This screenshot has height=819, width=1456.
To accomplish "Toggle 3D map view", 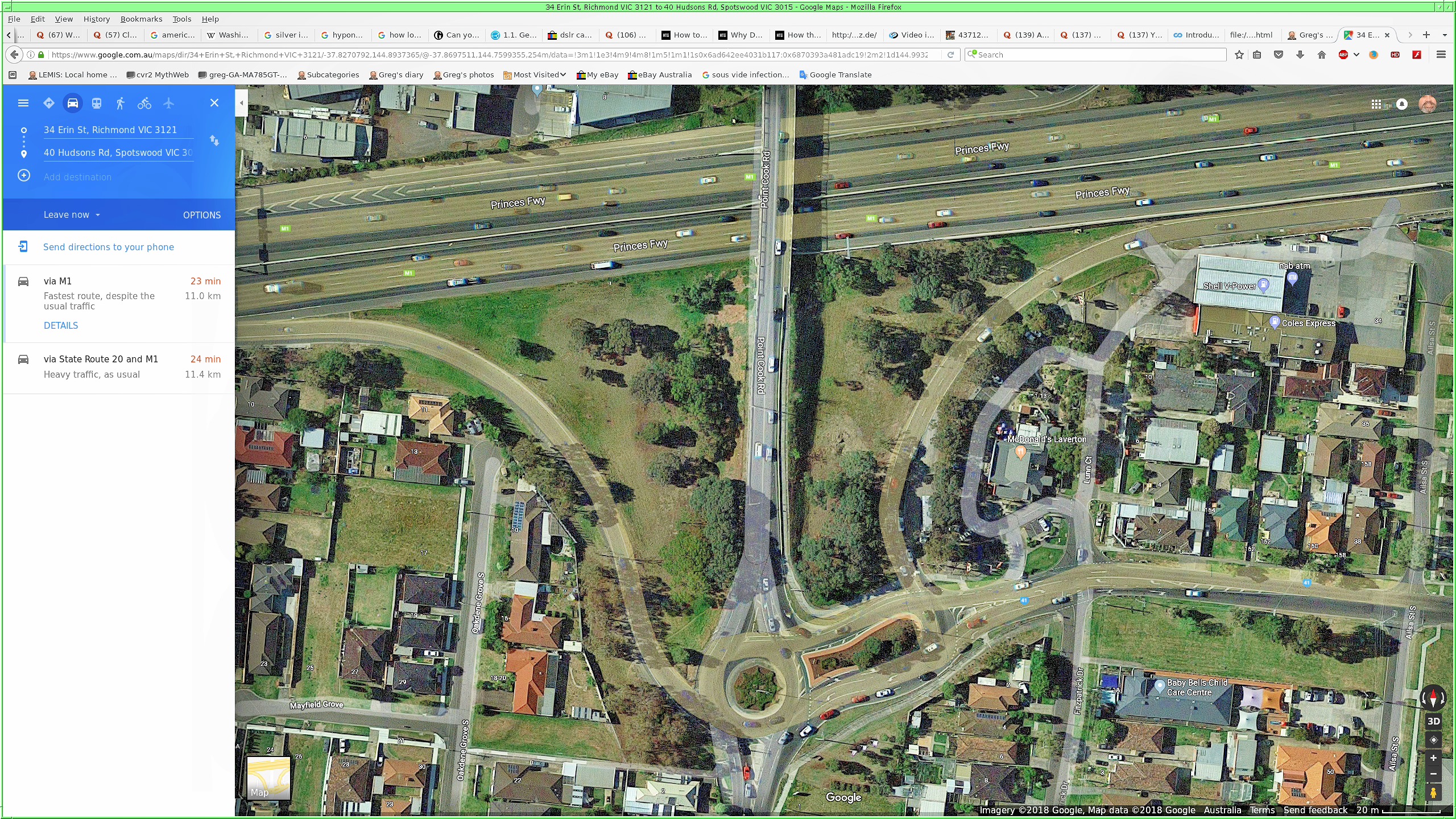I will 1433,721.
